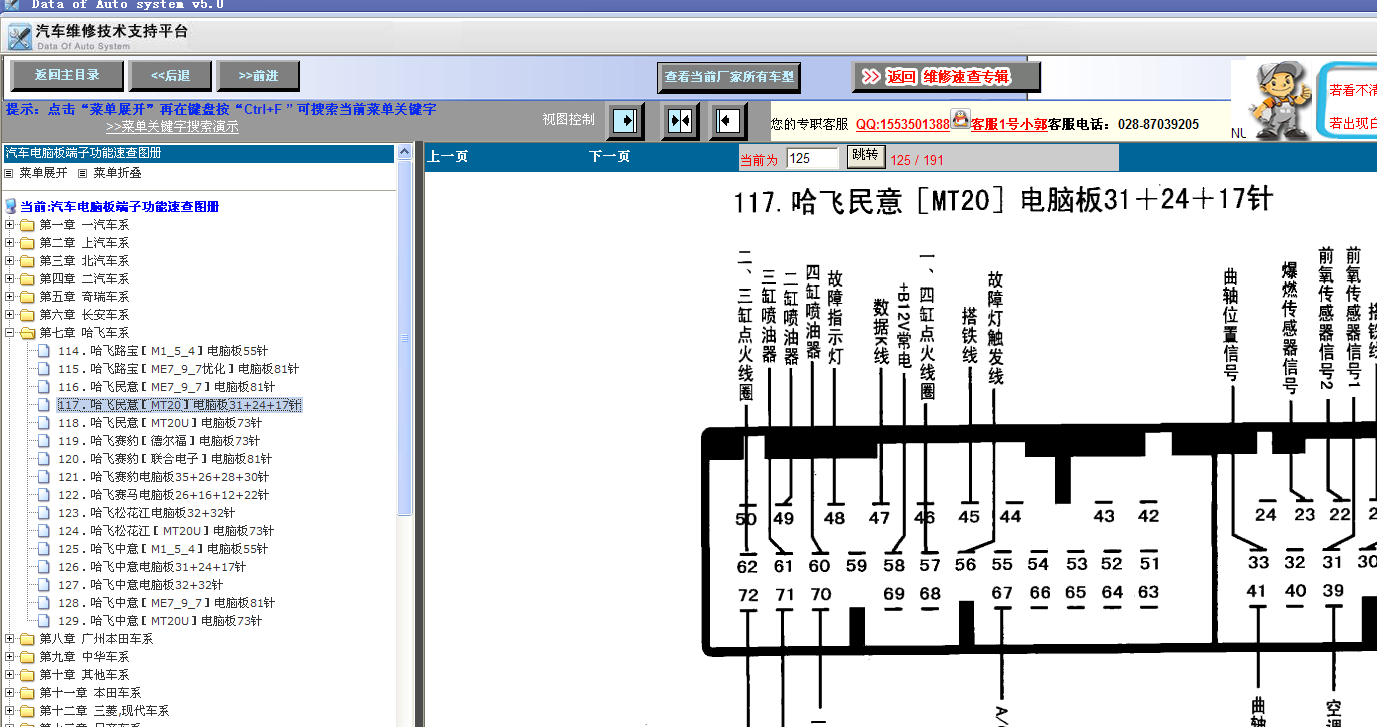Click the left-arrow view control icon

point(728,121)
